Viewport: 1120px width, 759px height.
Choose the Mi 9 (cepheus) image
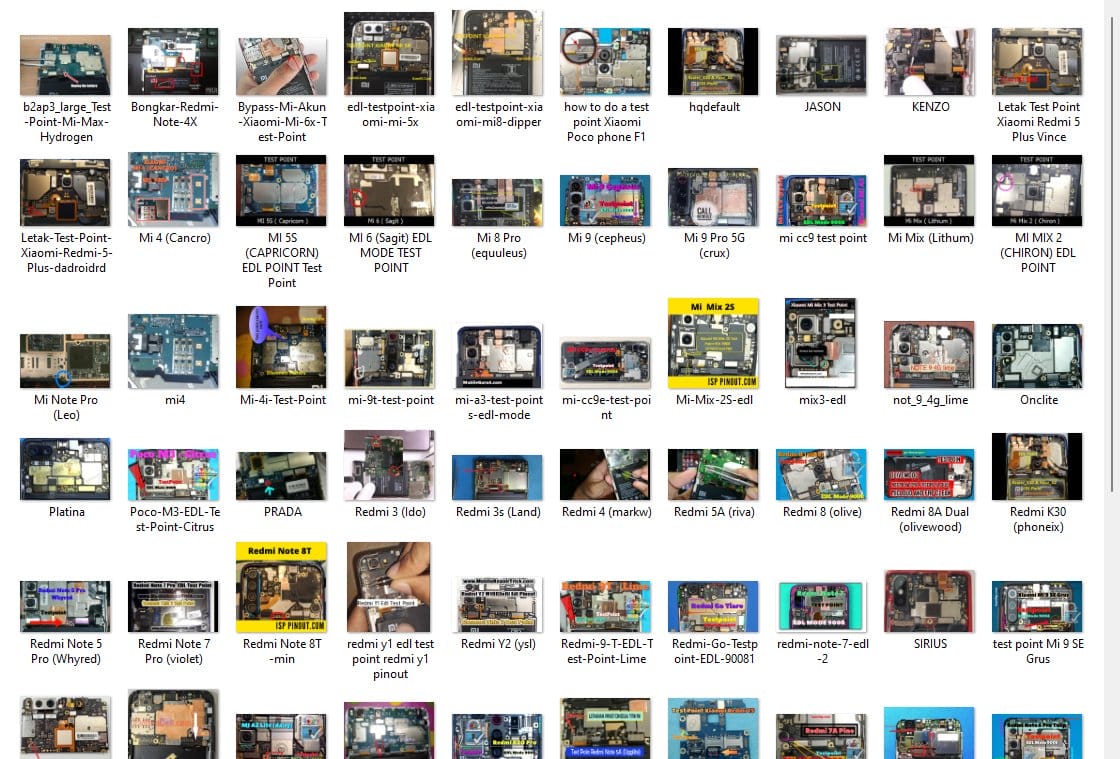tap(605, 200)
